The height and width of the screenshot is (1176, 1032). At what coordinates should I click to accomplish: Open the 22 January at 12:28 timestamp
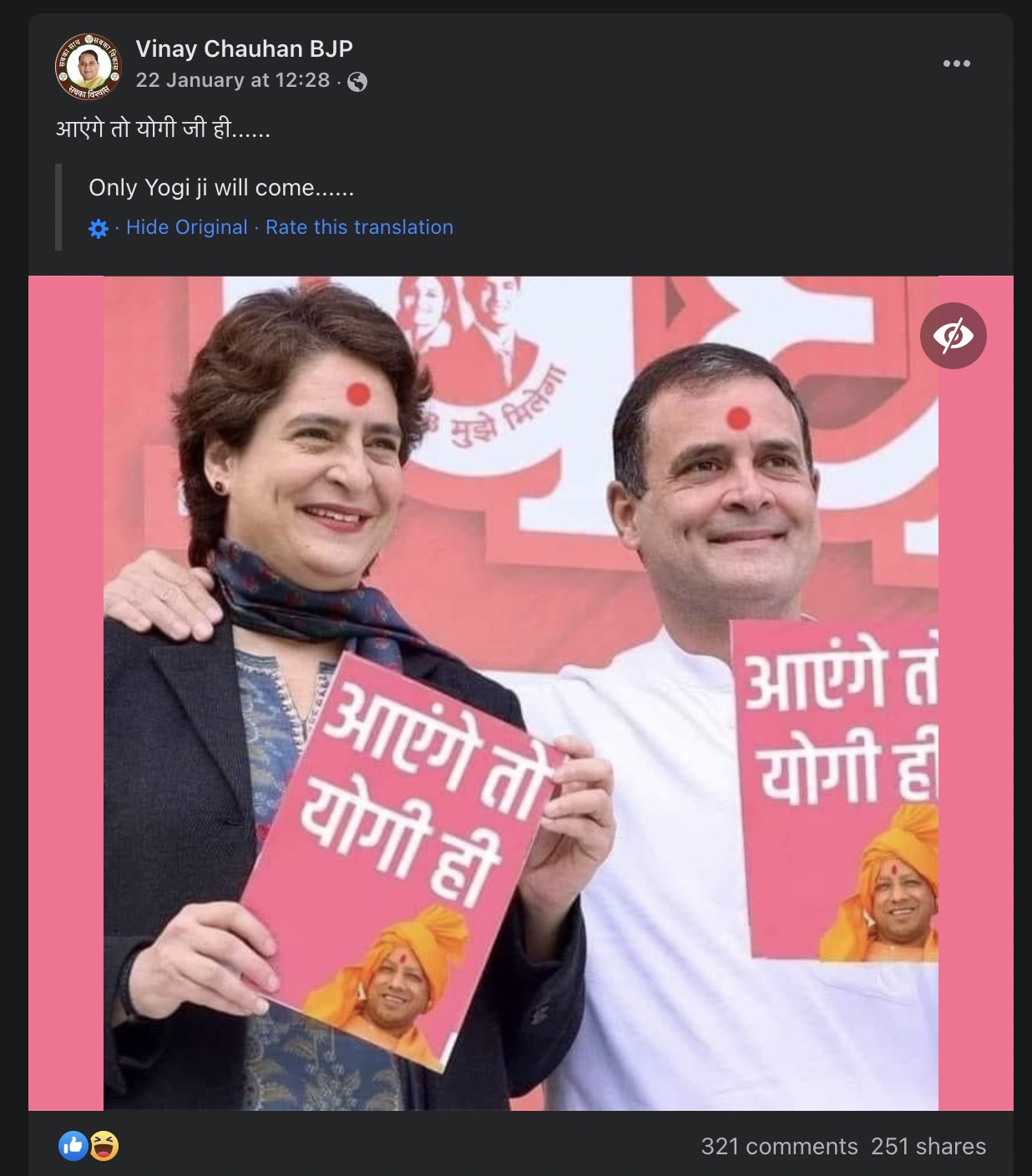(233, 80)
